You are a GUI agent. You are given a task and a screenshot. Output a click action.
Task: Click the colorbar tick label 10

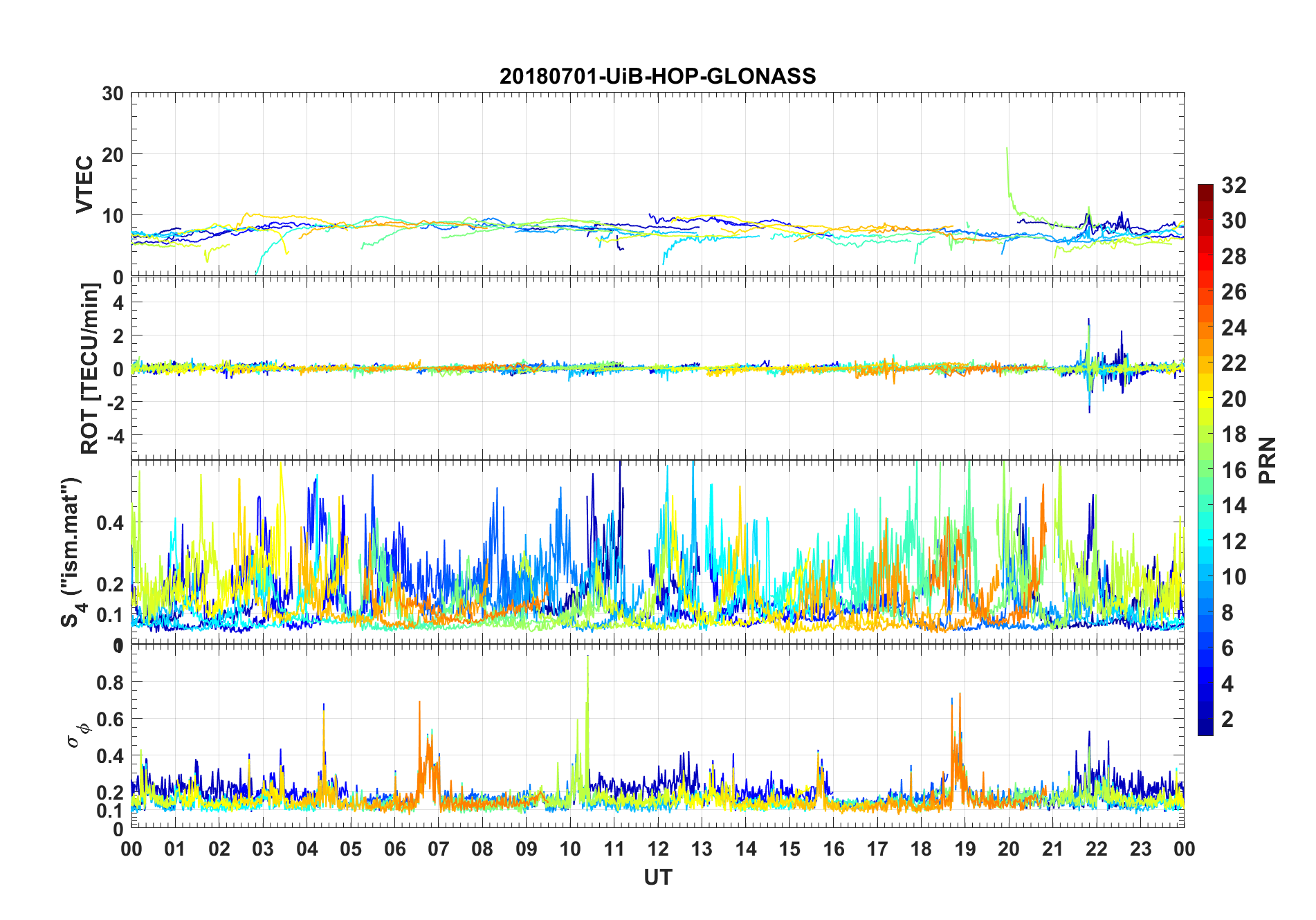pos(1234,576)
